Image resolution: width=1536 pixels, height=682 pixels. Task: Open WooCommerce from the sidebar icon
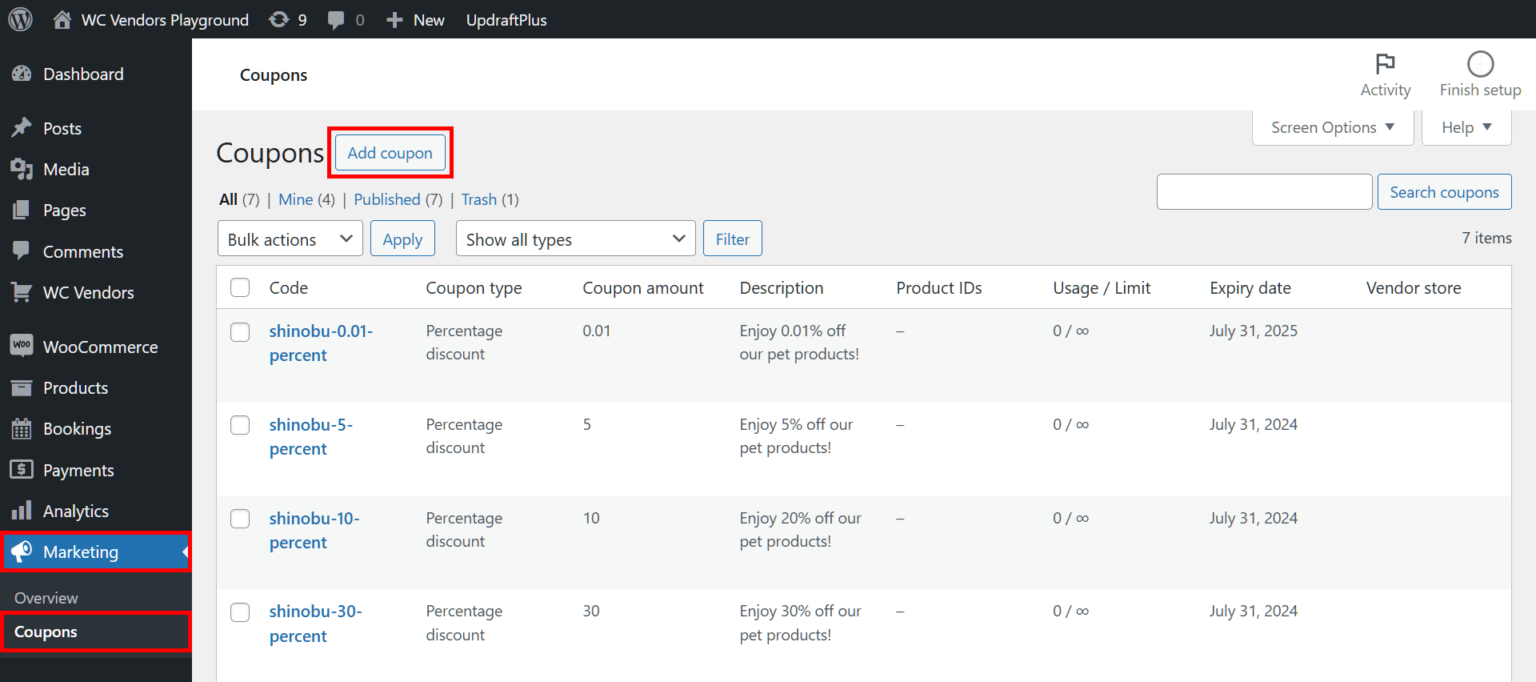[23, 346]
